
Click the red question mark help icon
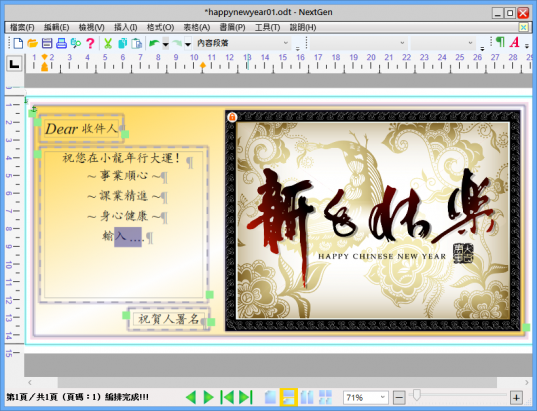click(90, 43)
